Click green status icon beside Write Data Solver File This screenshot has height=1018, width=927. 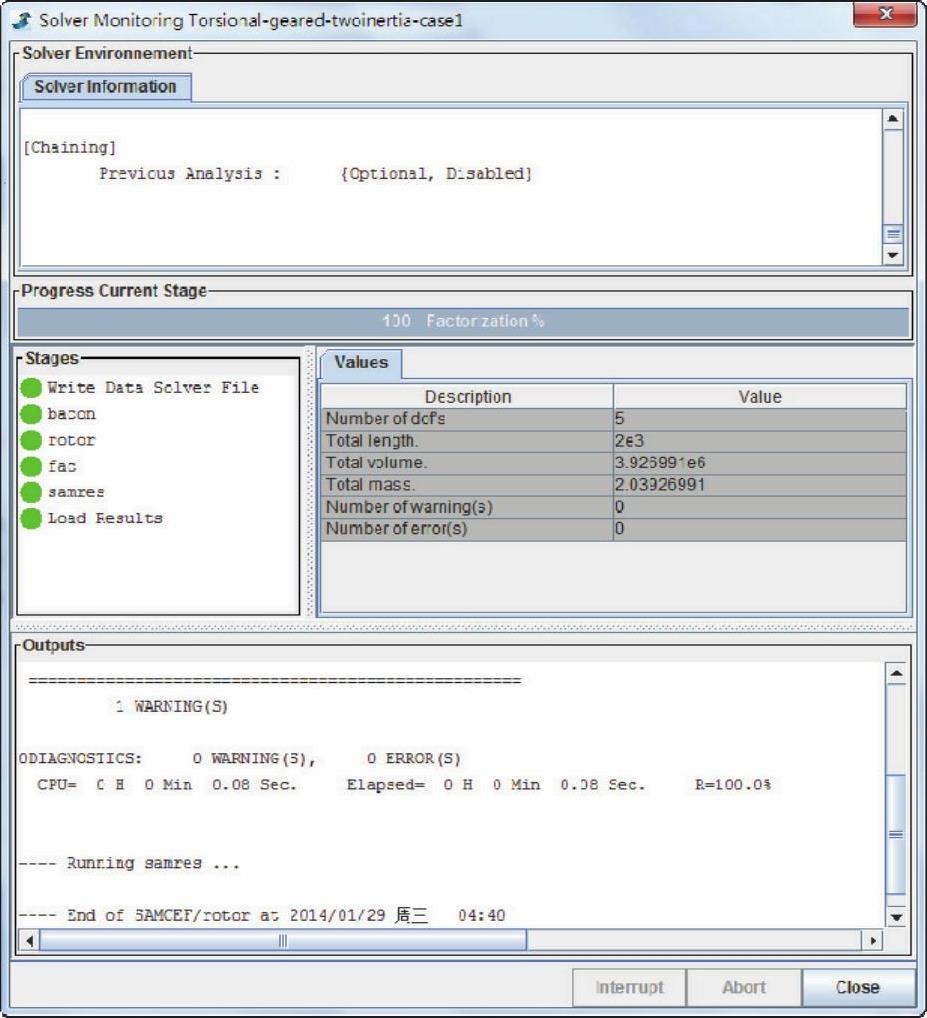31,388
